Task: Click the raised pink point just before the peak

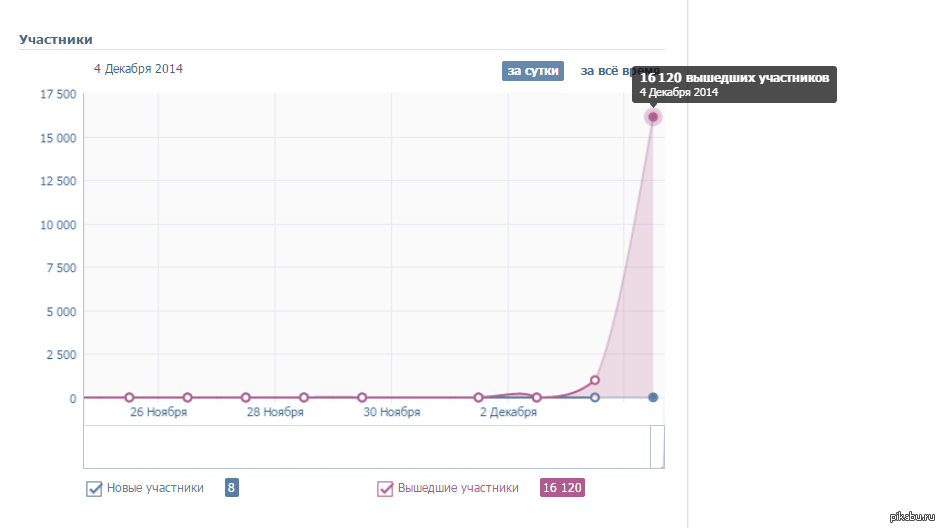Action: [595, 380]
